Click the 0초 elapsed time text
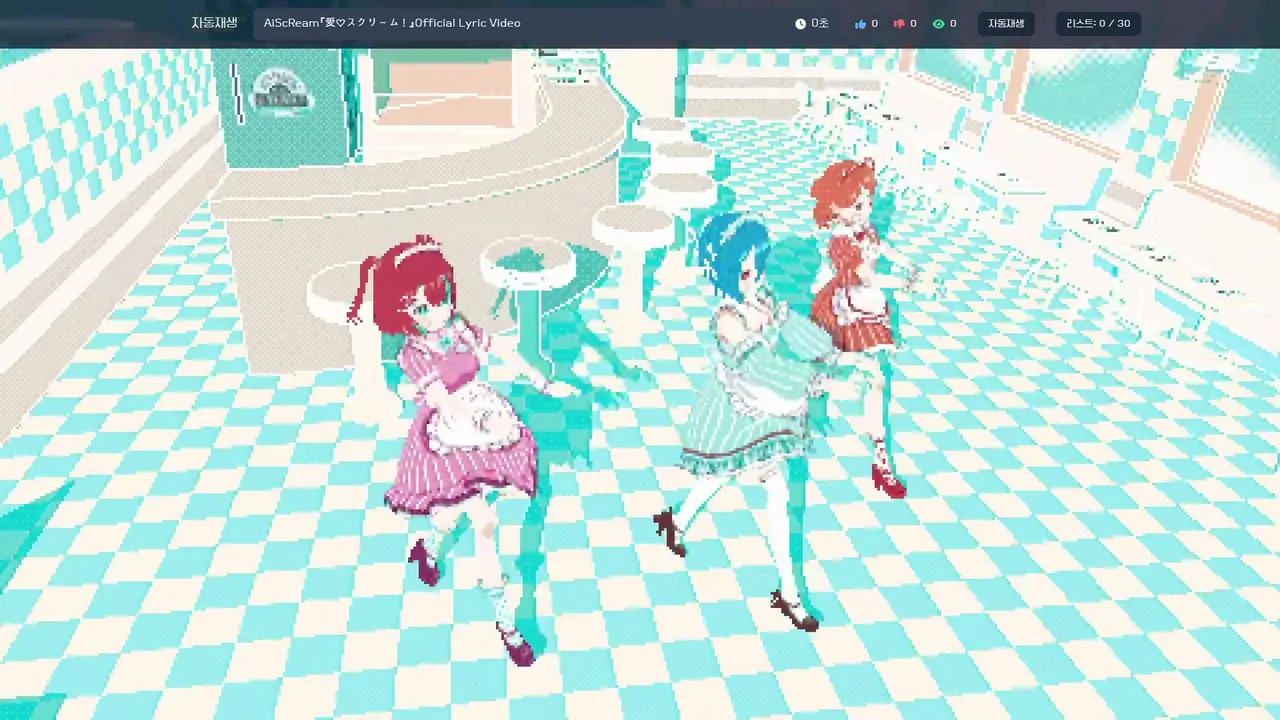The height and width of the screenshot is (720, 1280). 820,23
